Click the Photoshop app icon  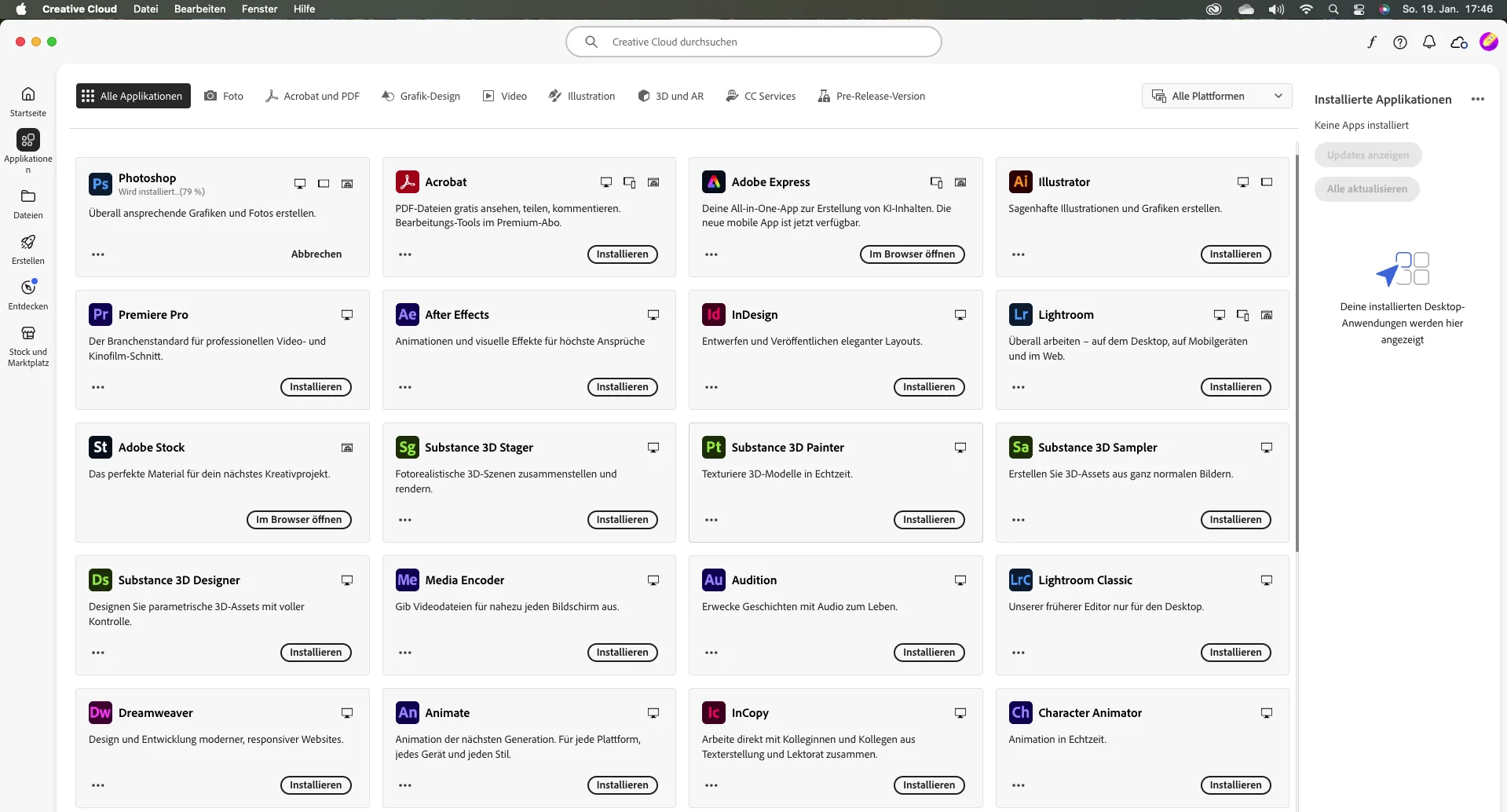tap(101, 184)
